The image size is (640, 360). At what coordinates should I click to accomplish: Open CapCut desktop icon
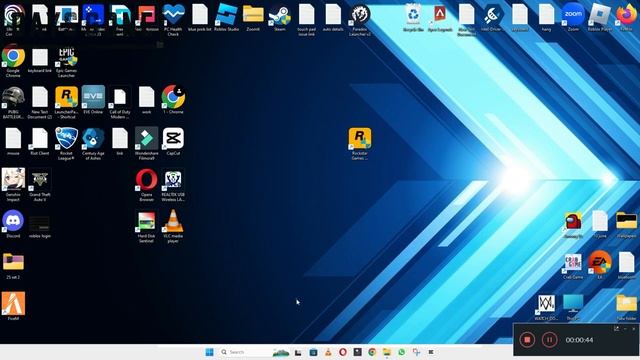pos(173,139)
